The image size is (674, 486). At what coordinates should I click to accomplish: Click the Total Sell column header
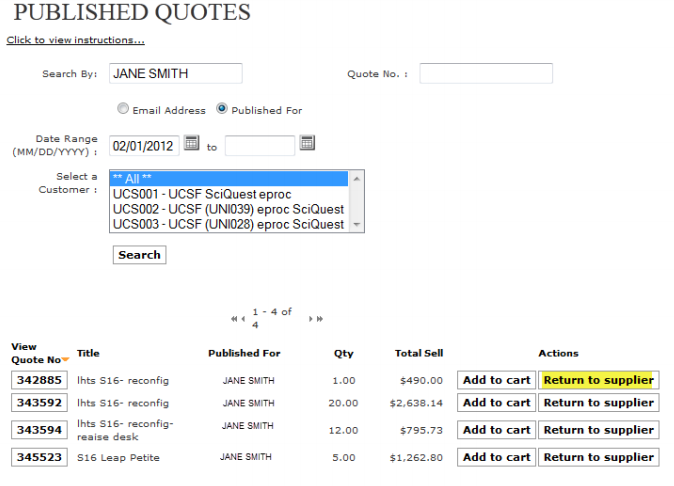[x=419, y=353]
